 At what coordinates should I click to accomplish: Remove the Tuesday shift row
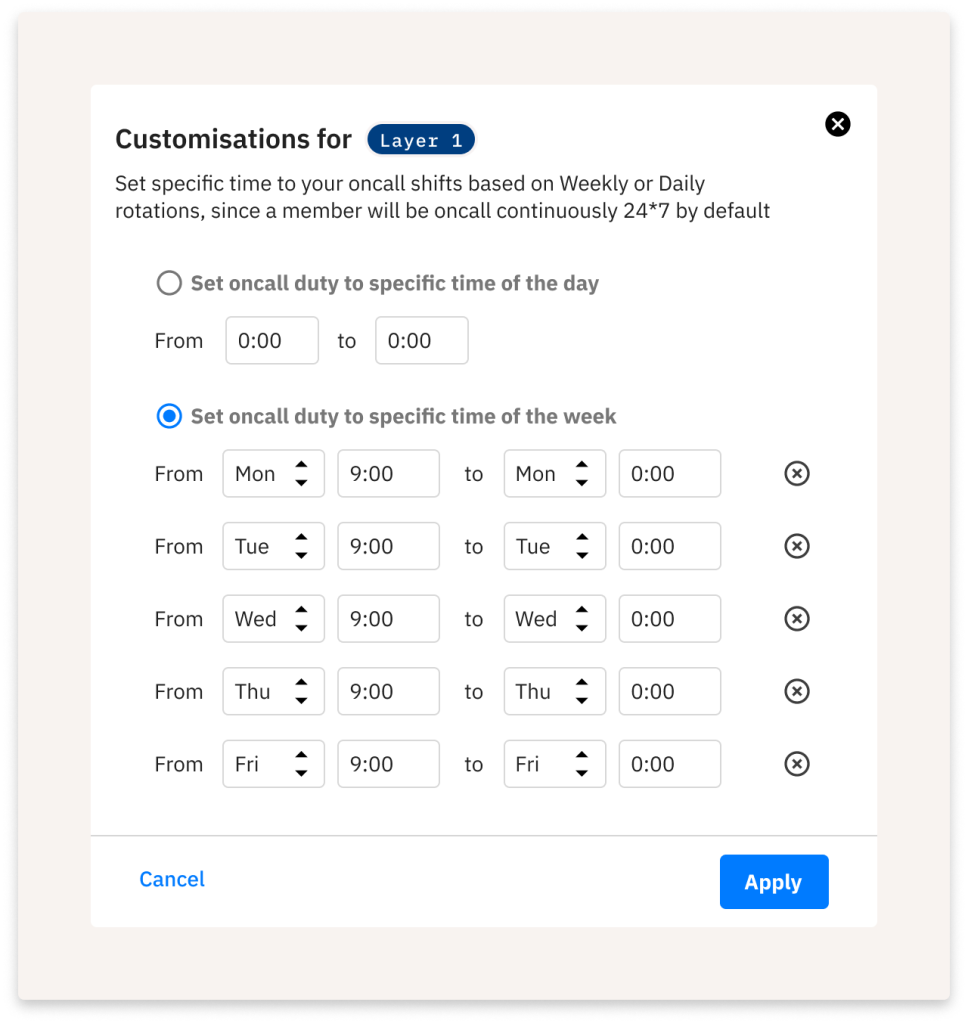(x=796, y=546)
